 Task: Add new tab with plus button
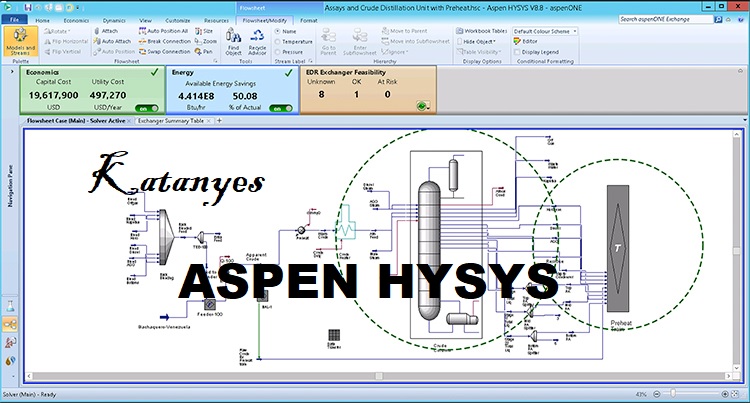pos(220,121)
